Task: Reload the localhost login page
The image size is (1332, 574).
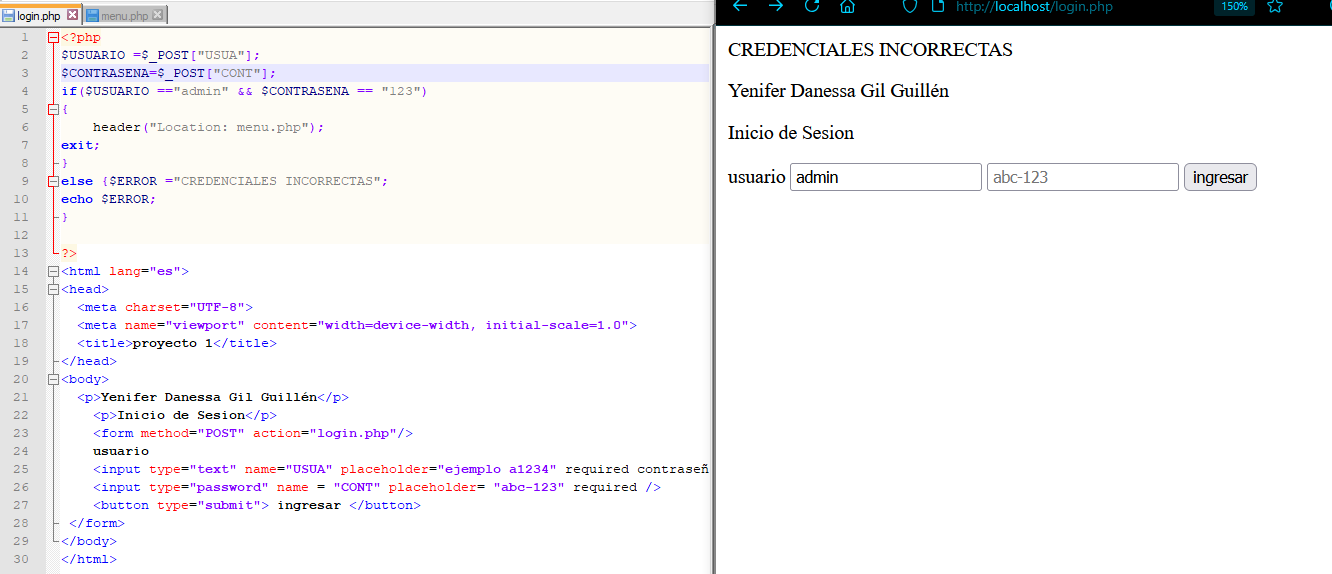Action: click(x=812, y=6)
